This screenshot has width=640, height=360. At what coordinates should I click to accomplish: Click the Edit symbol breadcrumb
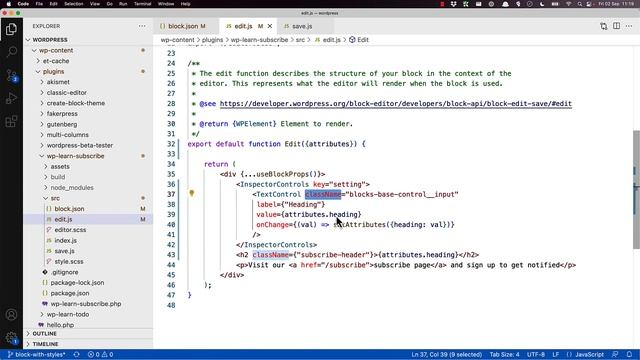[x=359, y=40]
